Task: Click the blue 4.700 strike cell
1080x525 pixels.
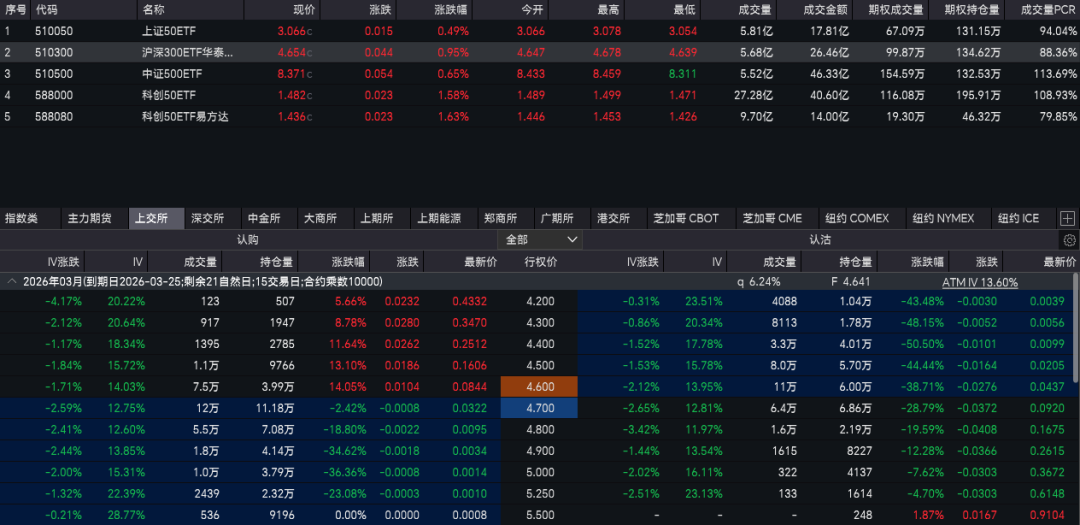Action: coord(539,408)
